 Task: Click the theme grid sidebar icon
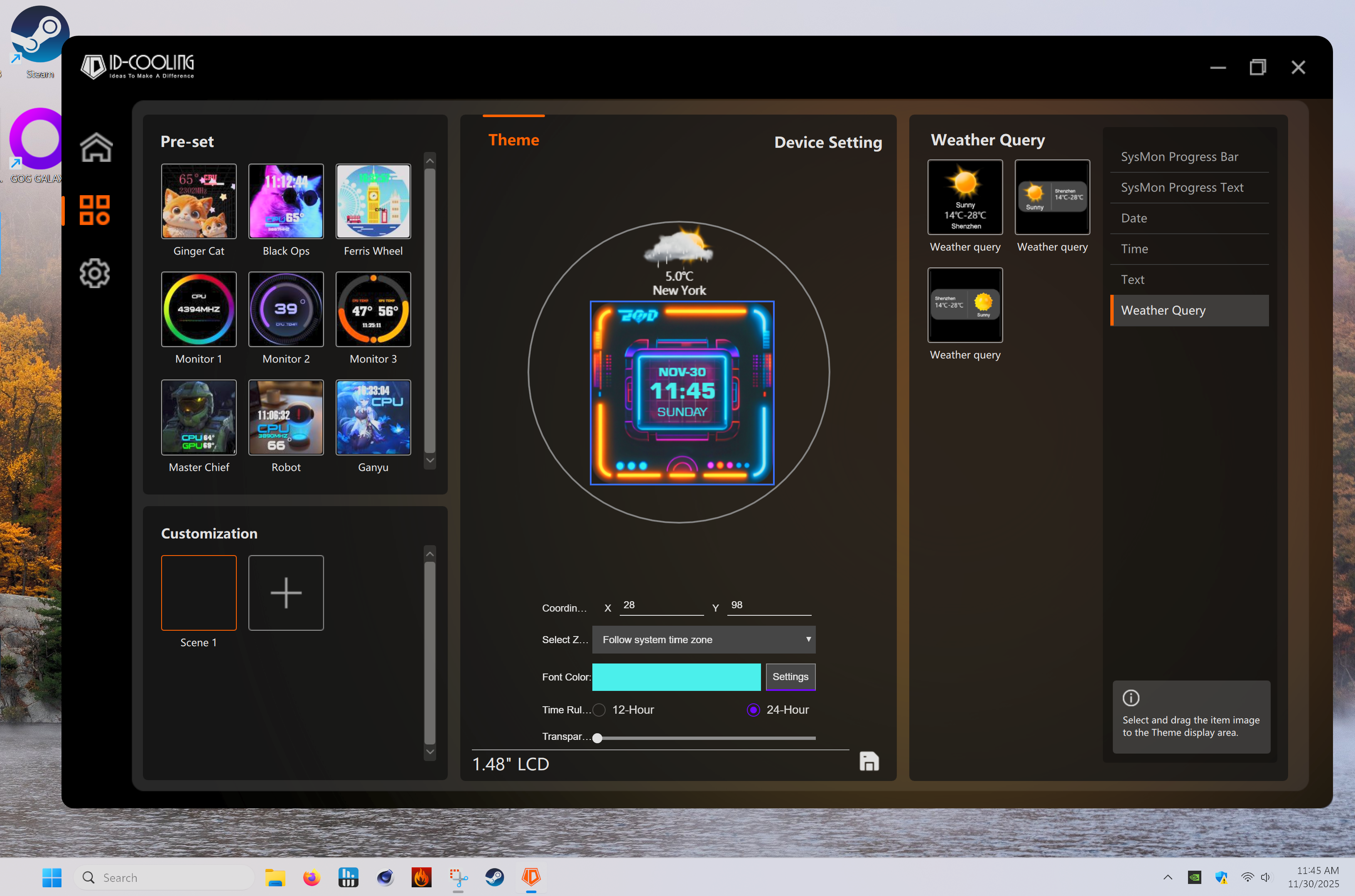click(94, 210)
